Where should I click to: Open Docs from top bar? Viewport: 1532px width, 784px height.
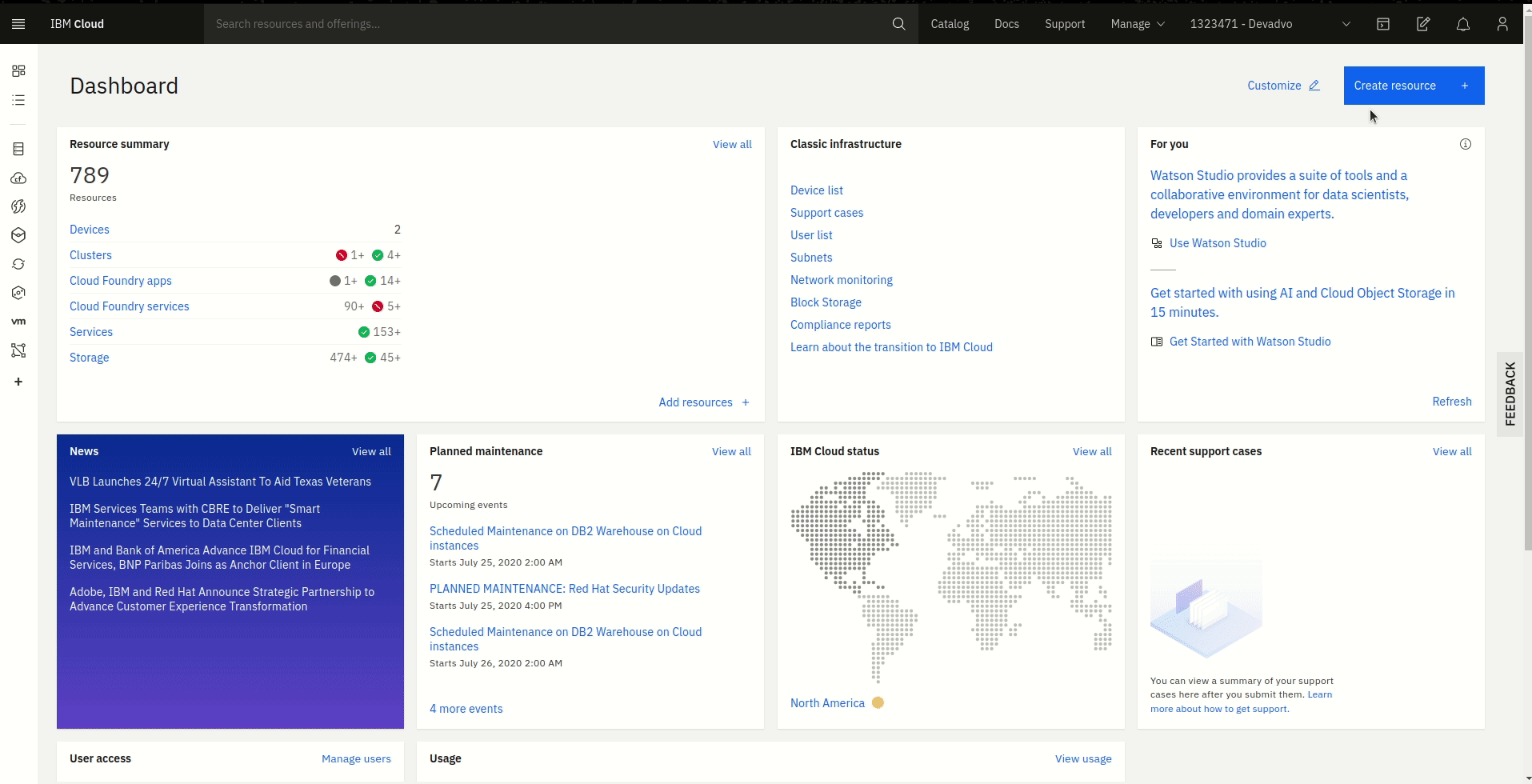pyautogui.click(x=1006, y=24)
